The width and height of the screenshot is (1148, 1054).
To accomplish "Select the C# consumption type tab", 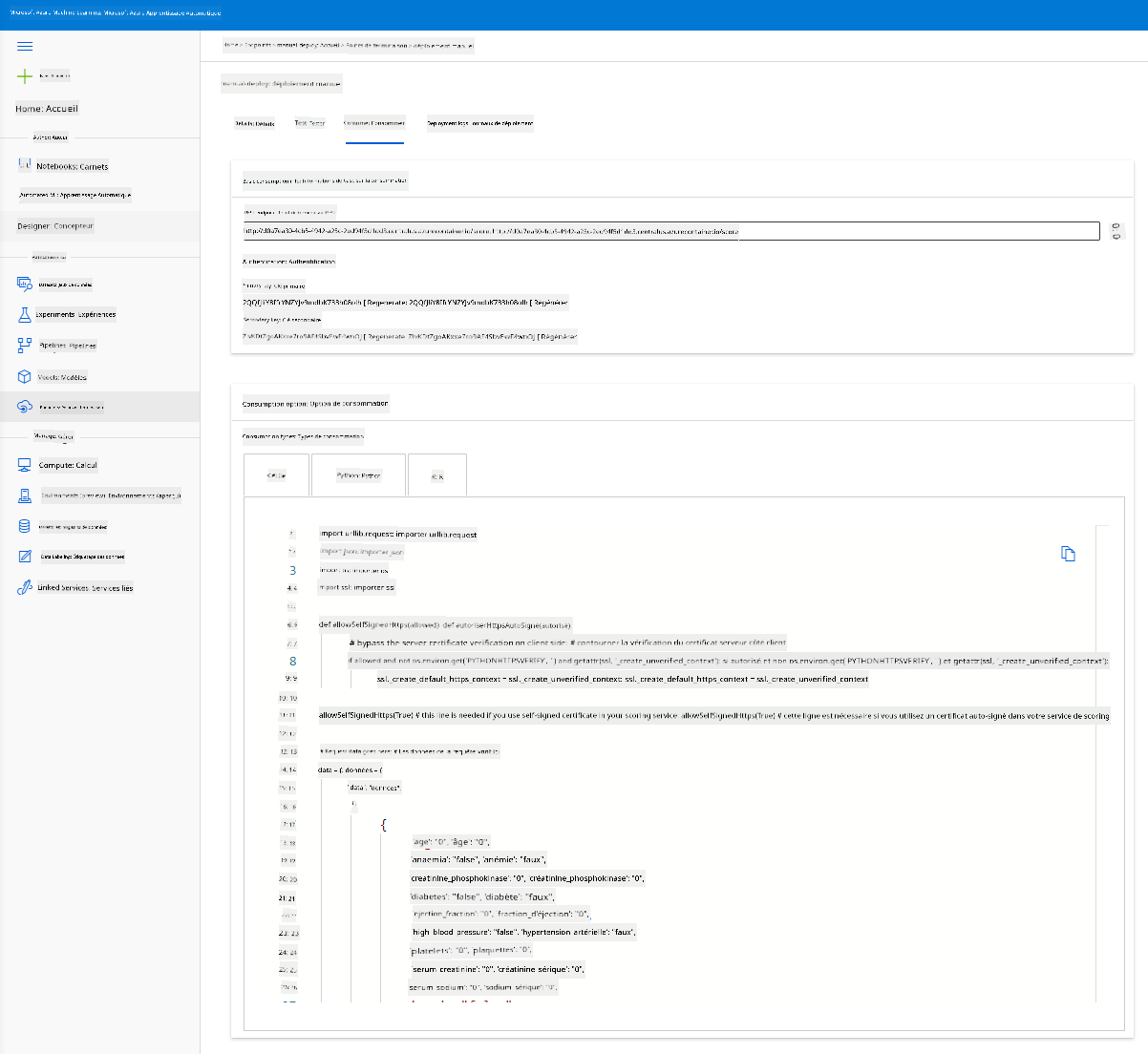I will tap(276, 475).
